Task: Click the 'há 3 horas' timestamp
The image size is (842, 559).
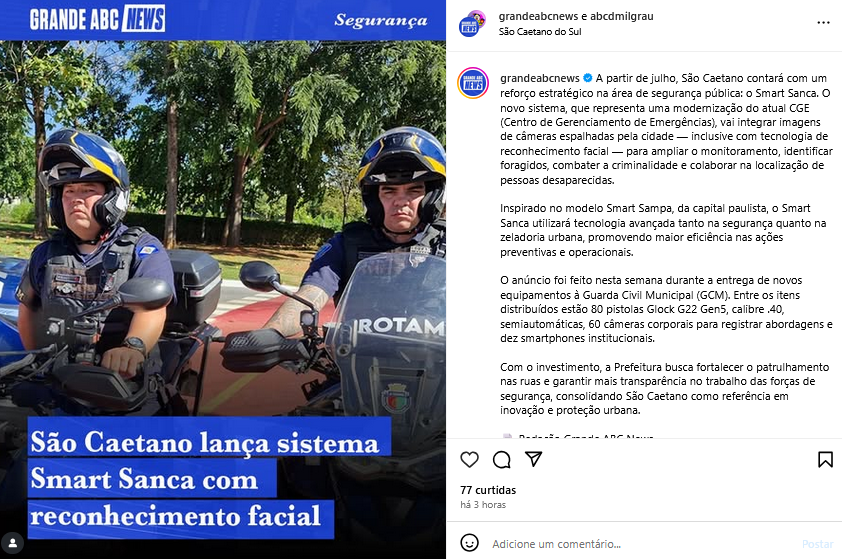Action: (483, 505)
